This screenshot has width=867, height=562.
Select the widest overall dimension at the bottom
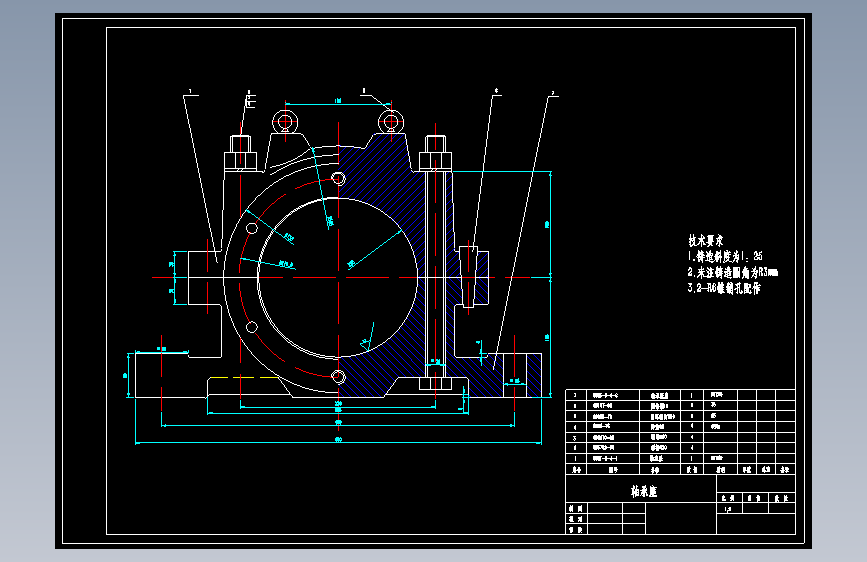coord(338,441)
